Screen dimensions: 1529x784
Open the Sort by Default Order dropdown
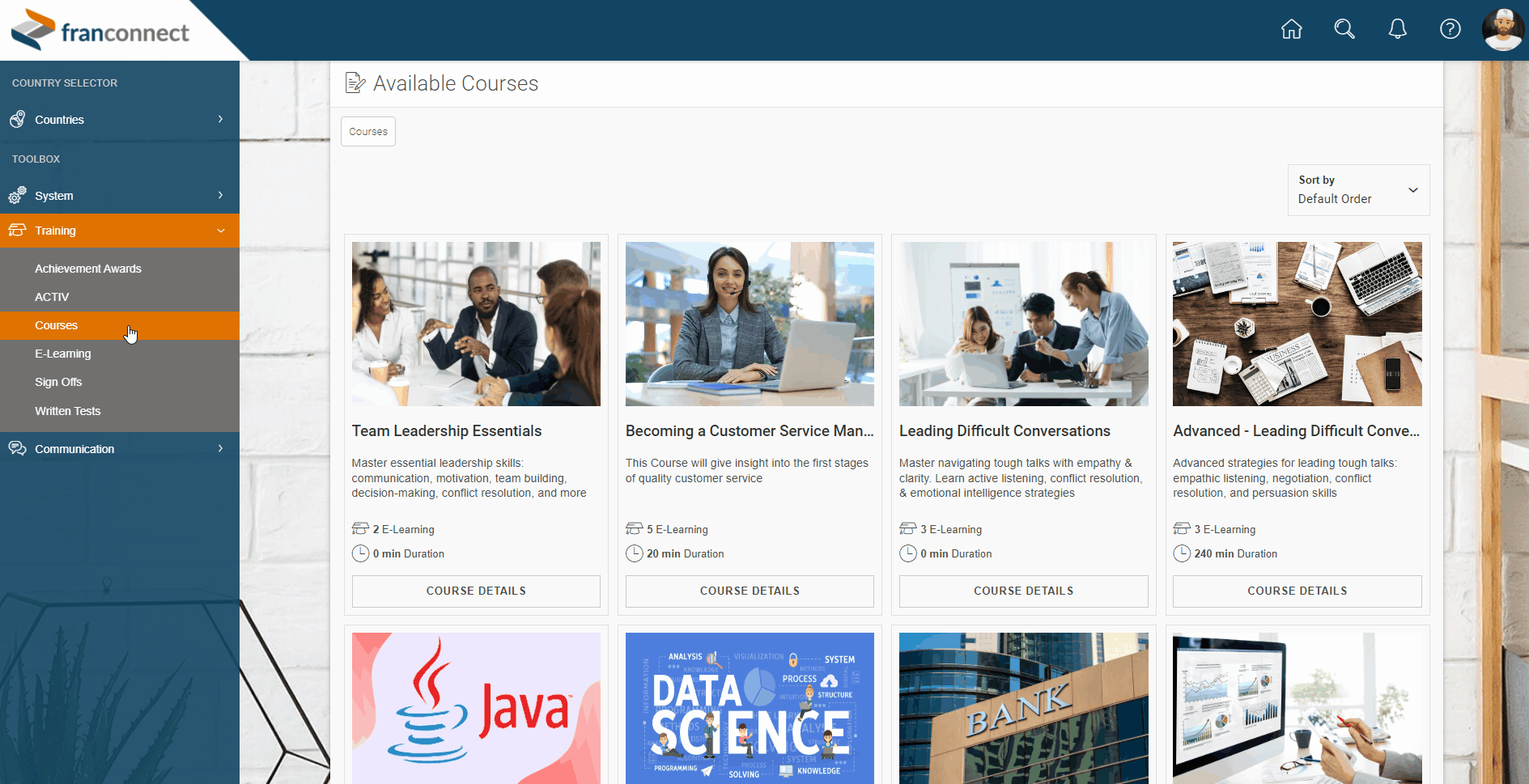[x=1358, y=190]
